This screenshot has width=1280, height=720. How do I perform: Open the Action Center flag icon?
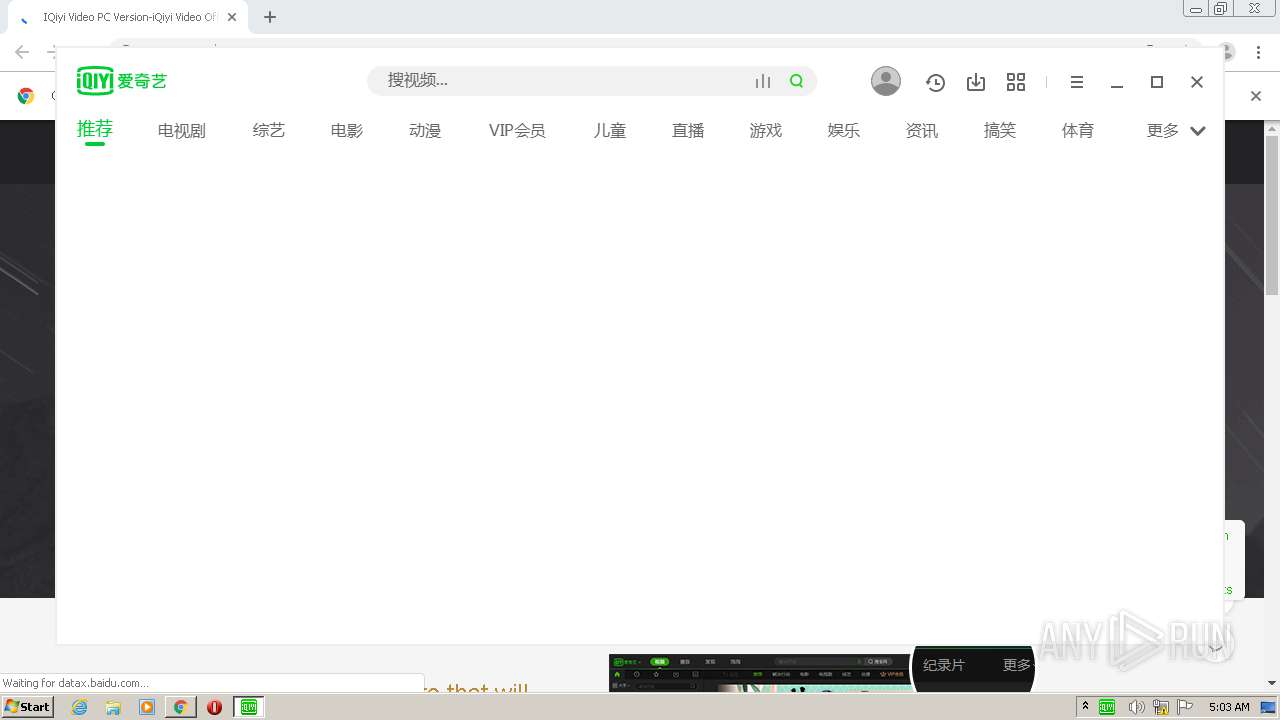[1185, 707]
